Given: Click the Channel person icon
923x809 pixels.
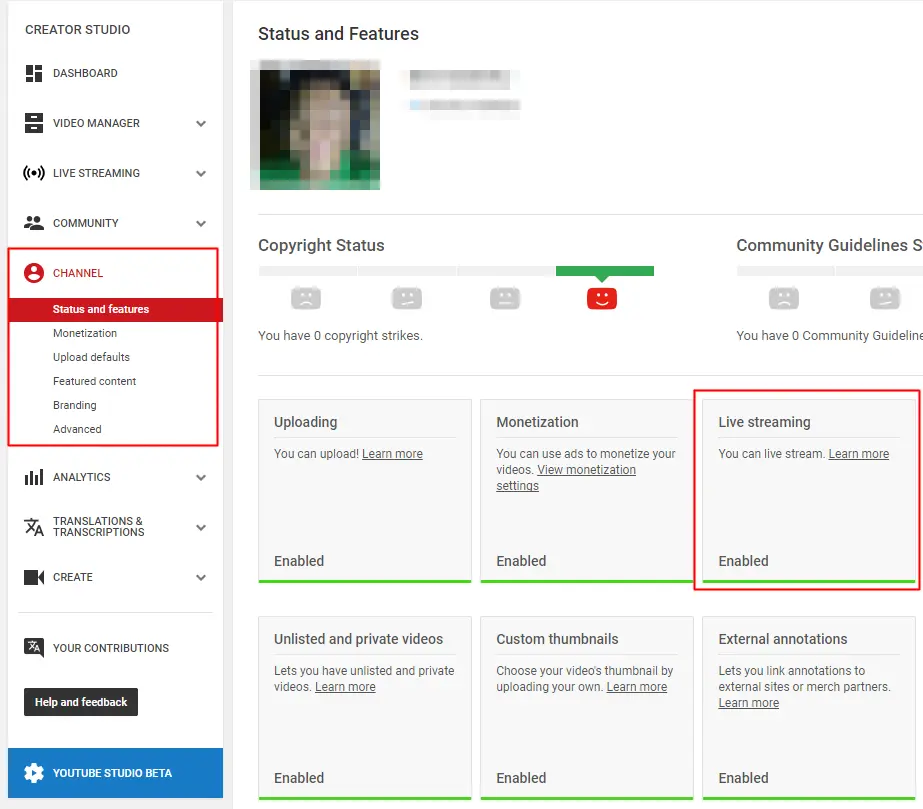Looking at the screenshot, I should click(34, 273).
